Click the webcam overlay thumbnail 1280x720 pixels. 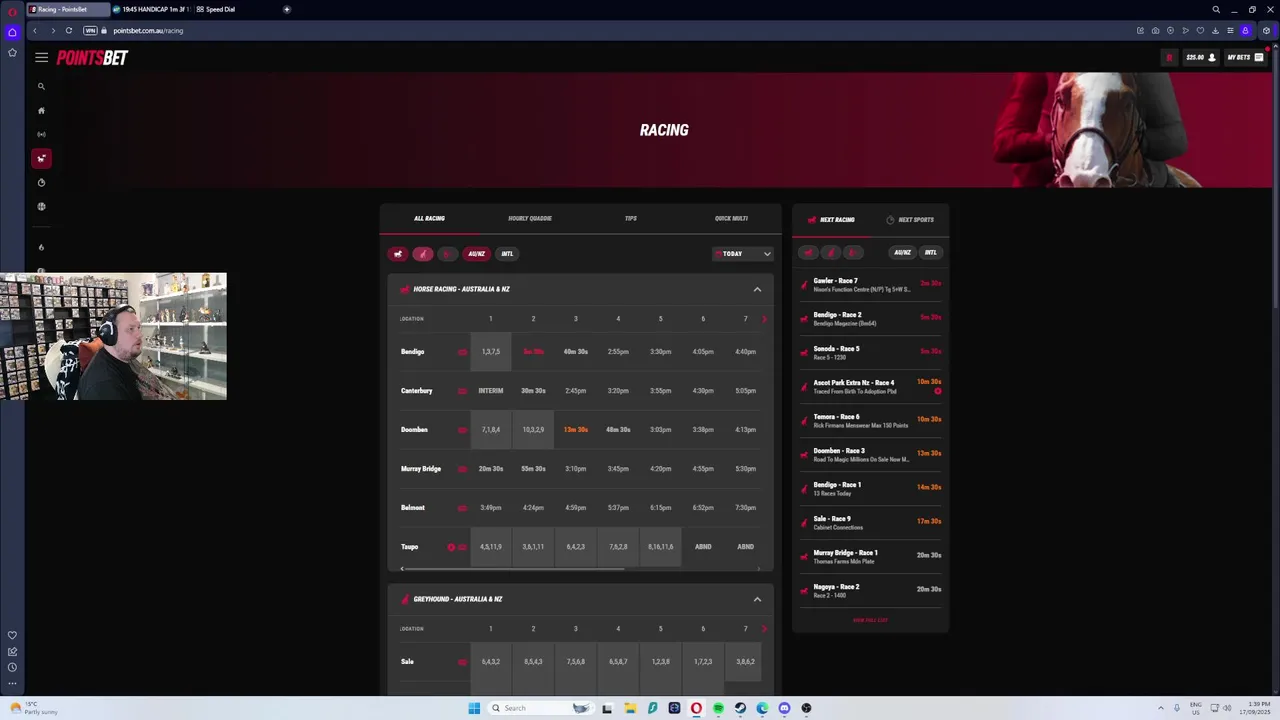click(113, 336)
